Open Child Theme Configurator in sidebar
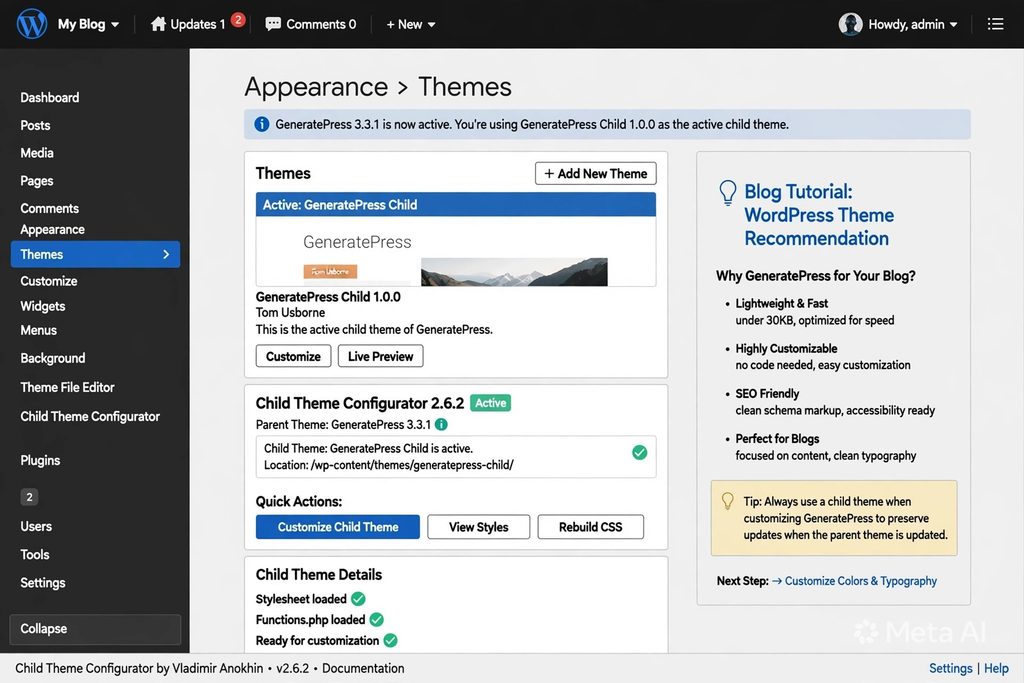Screen dimensions: 1024x683 coord(90,417)
